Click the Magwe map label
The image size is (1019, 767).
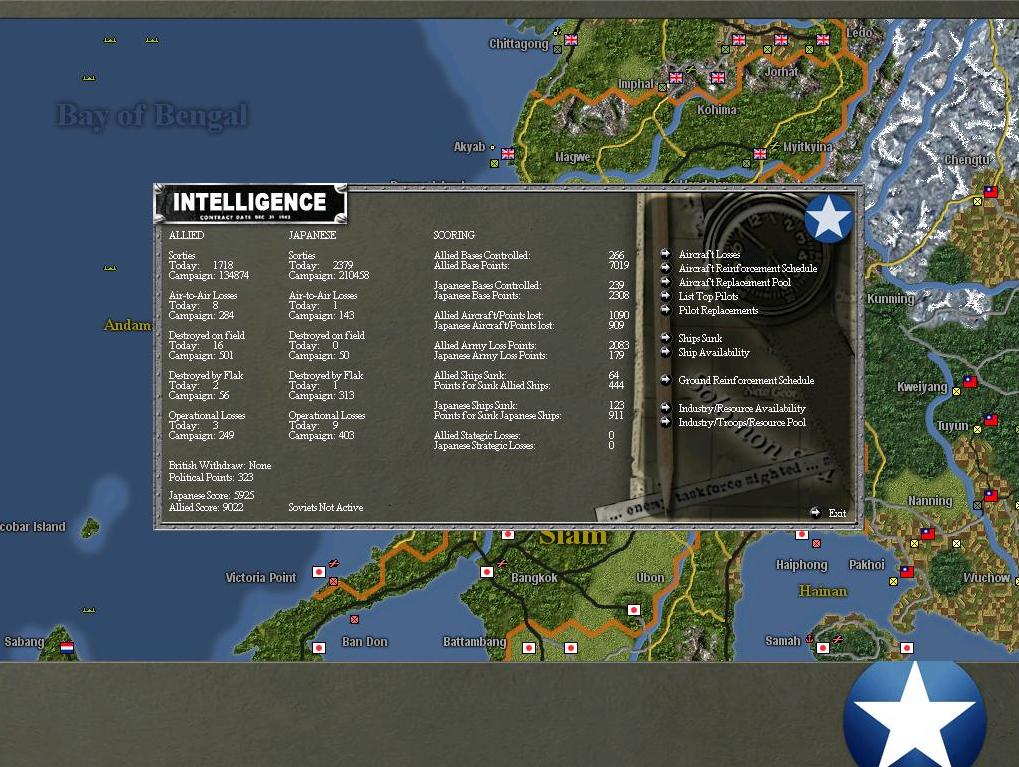[573, 157]
